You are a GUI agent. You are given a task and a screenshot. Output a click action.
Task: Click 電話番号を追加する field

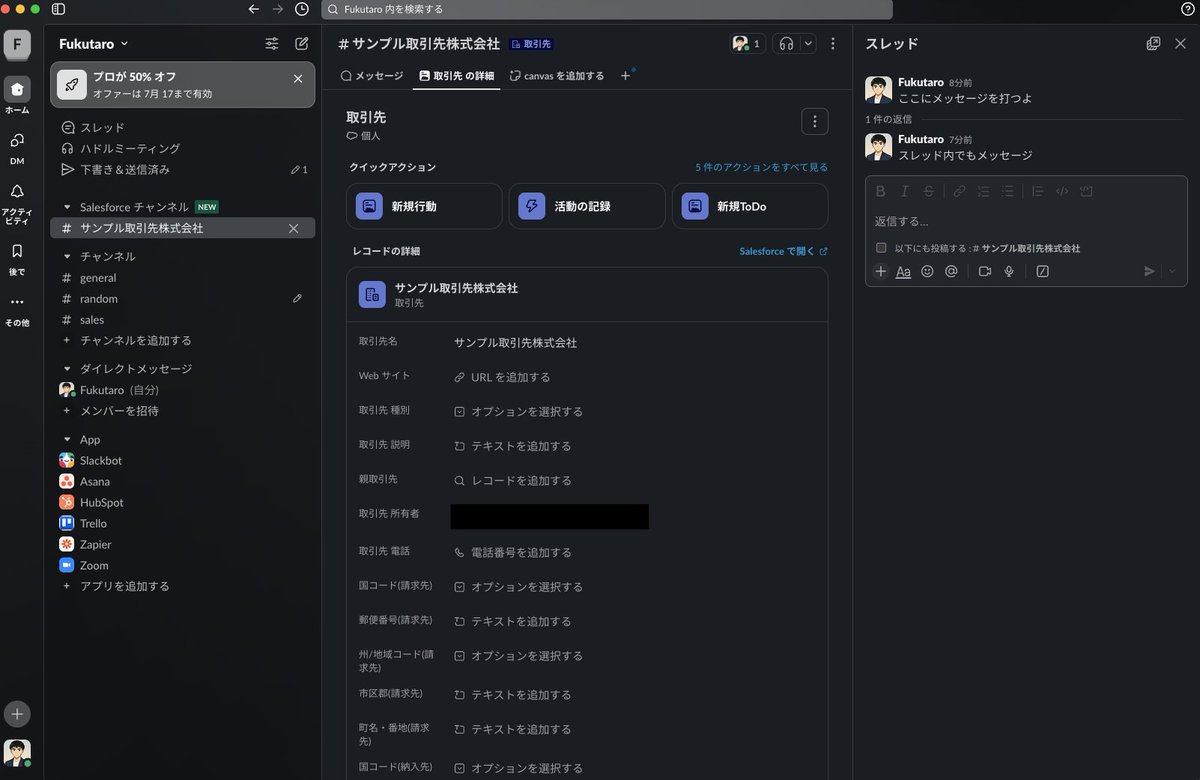pos(513,552)
